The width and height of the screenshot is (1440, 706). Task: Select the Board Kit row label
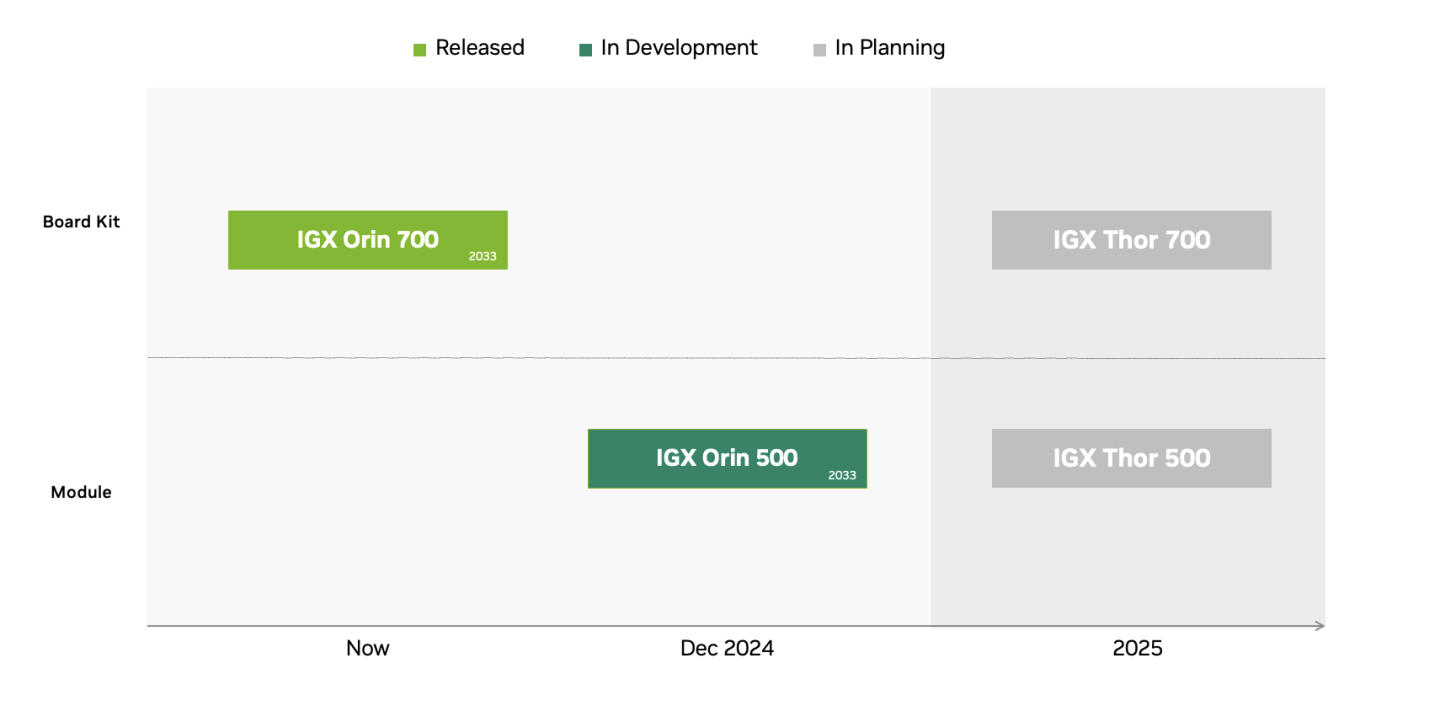point(81,222)
